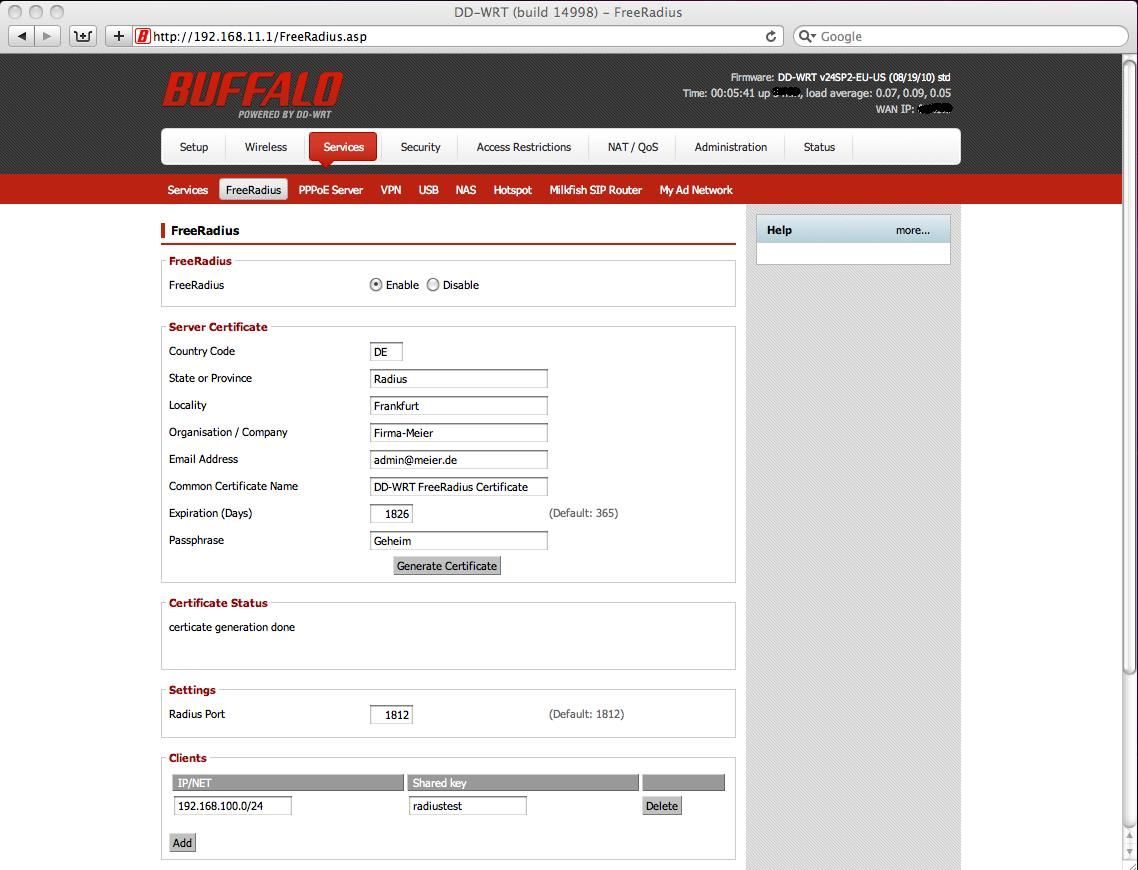Click the Shared key column header
This screenshot has width=1138, height=870.
click(523, 783)
